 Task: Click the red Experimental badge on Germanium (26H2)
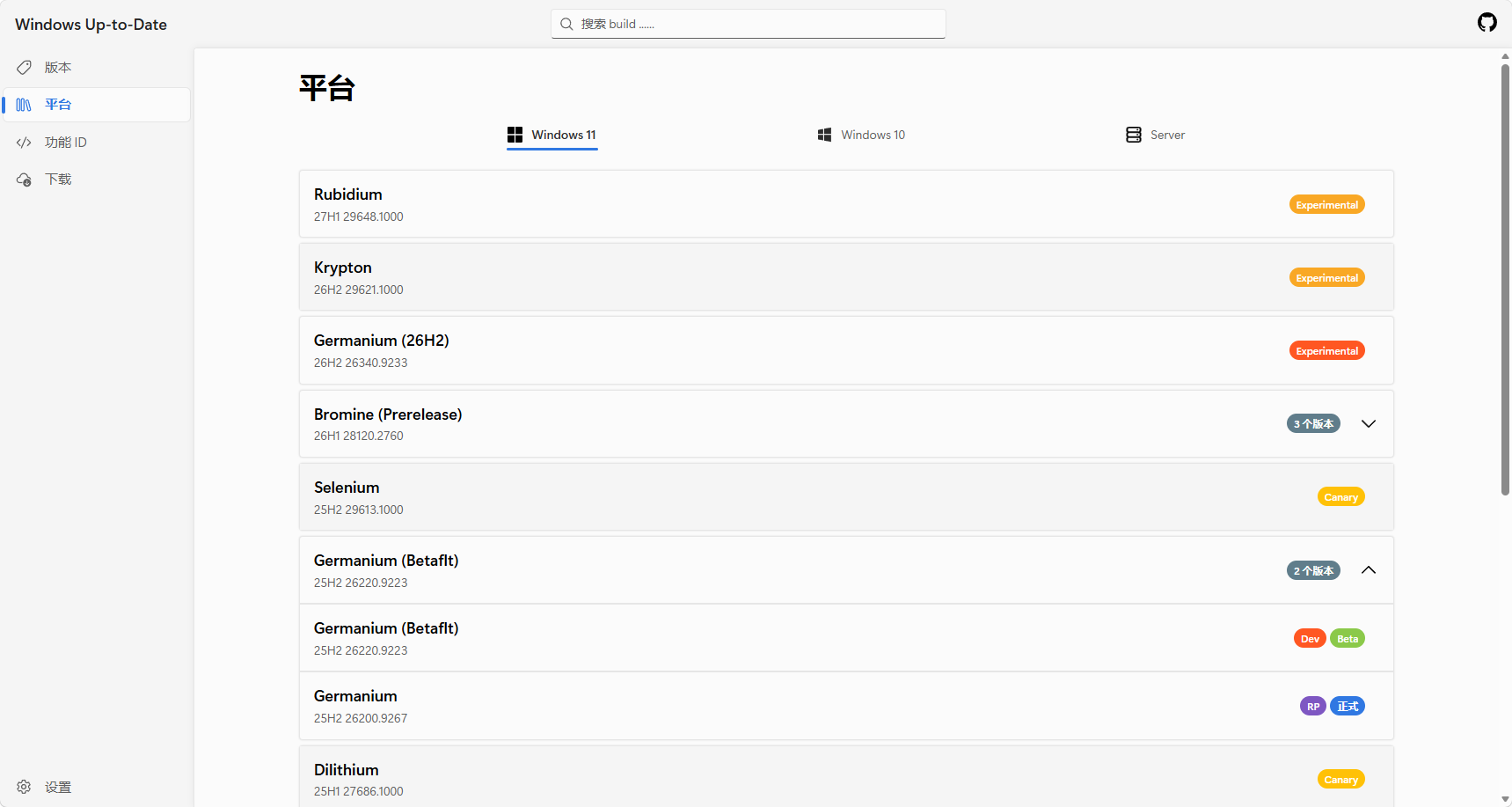(x=1327, y=350)
